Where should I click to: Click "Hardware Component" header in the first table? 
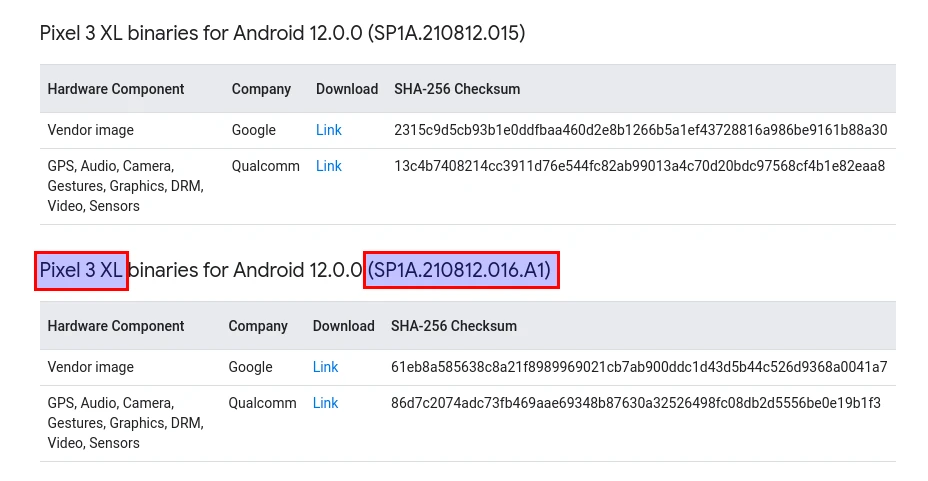(116, 89)
